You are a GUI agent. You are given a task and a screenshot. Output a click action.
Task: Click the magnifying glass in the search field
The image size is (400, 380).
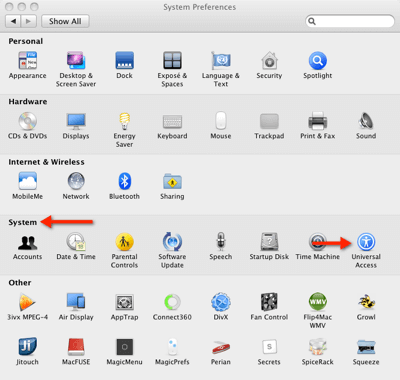tap(312, 21)
